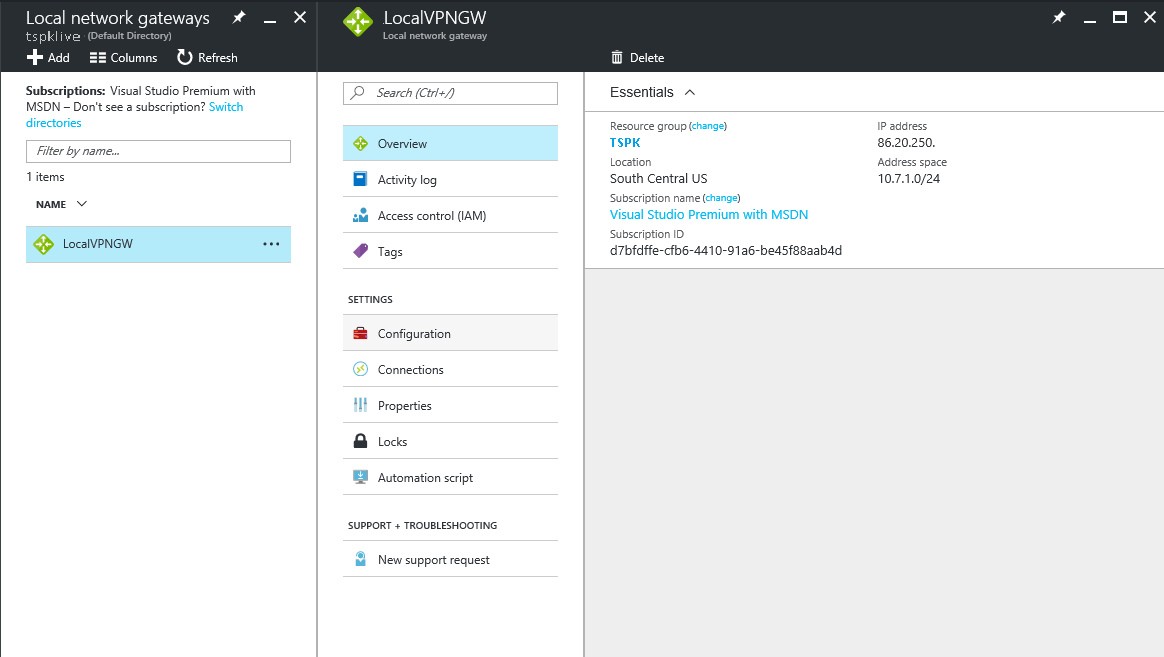Viewport: 1164px width, 657px height.
Task: Open the LocalVPNGW row ellipsis menu
Action: click(x=271, y=243)
